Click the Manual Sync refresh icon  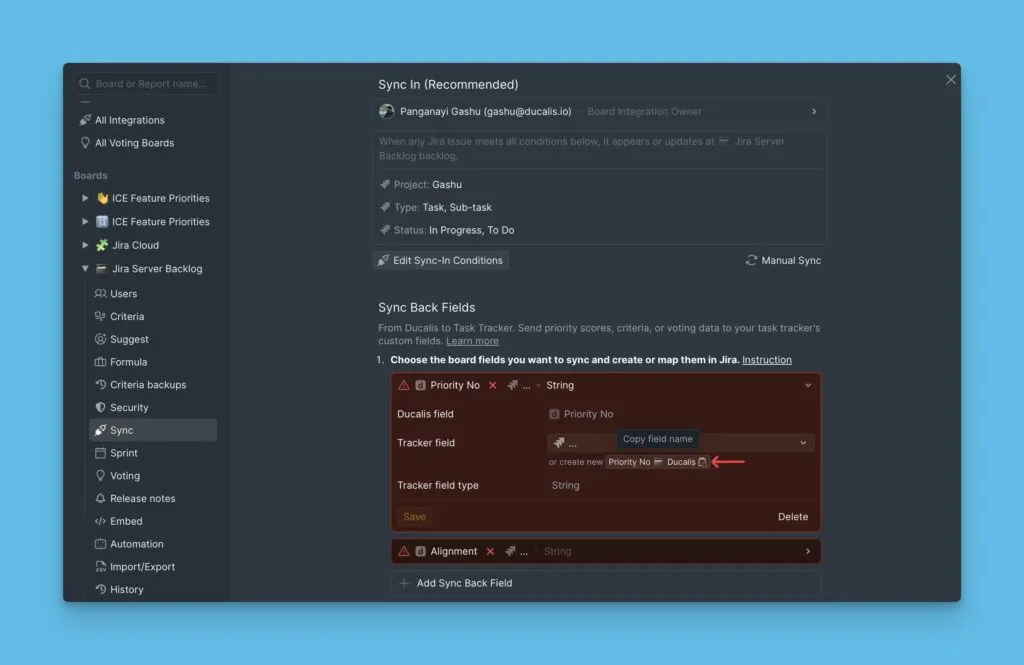(752, 261)
